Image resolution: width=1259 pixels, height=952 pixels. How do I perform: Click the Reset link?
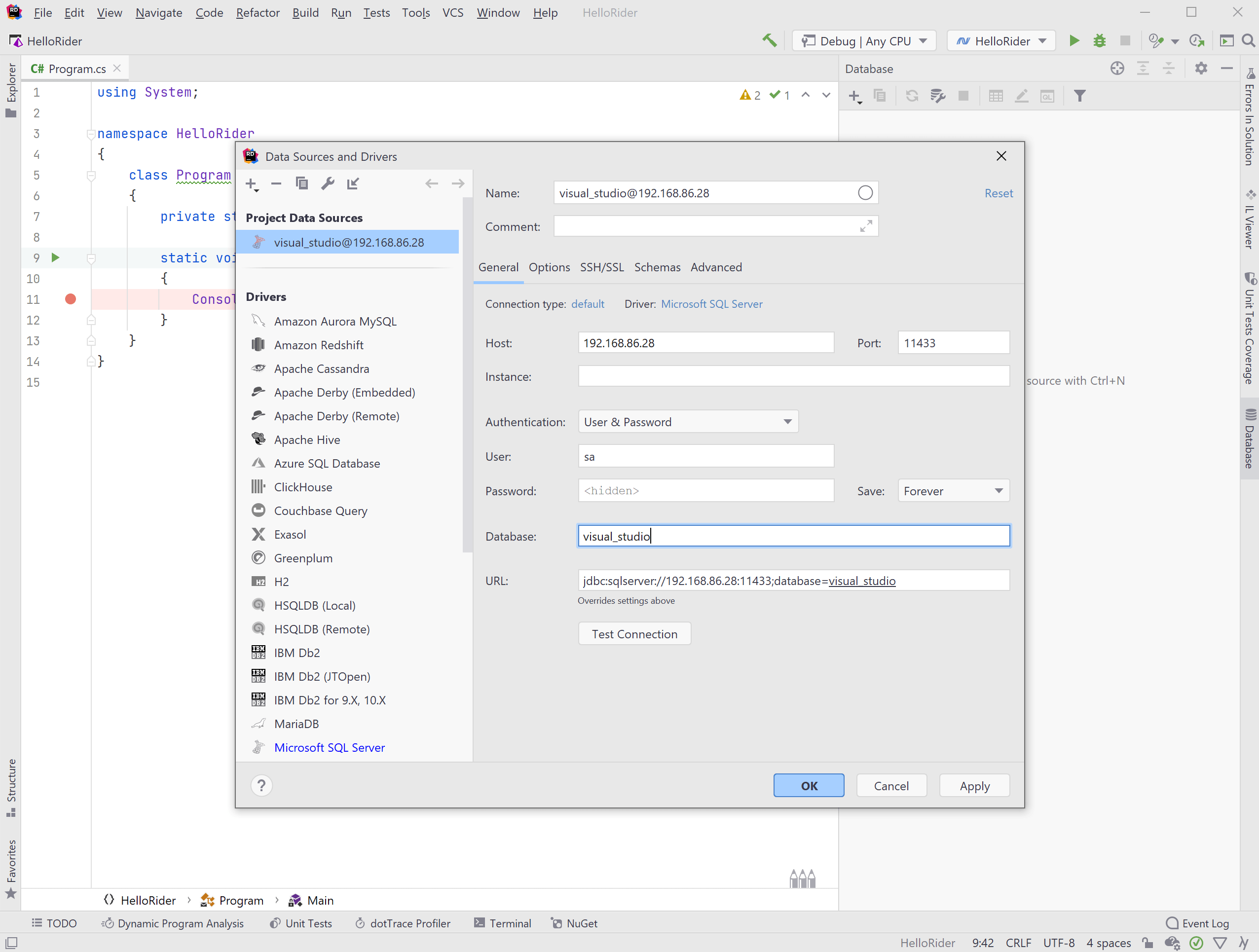[x=999, y=193]
